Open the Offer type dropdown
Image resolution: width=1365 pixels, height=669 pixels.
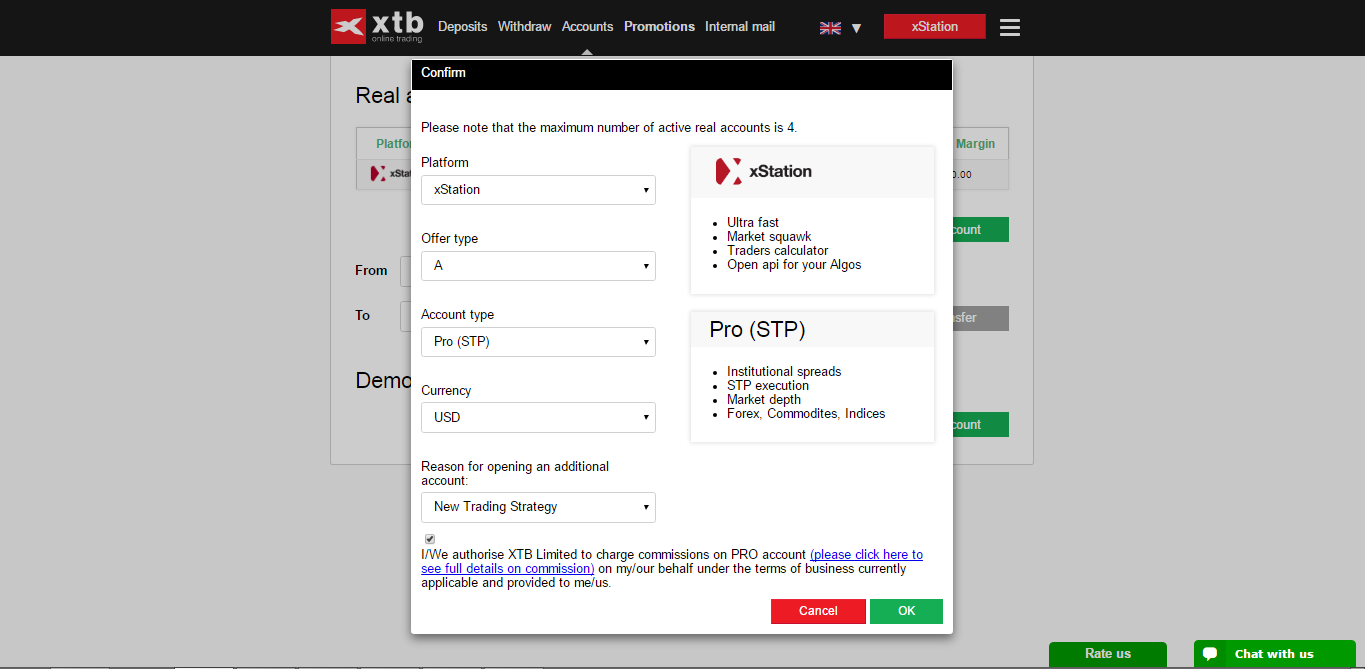click(x=538, y=266)
